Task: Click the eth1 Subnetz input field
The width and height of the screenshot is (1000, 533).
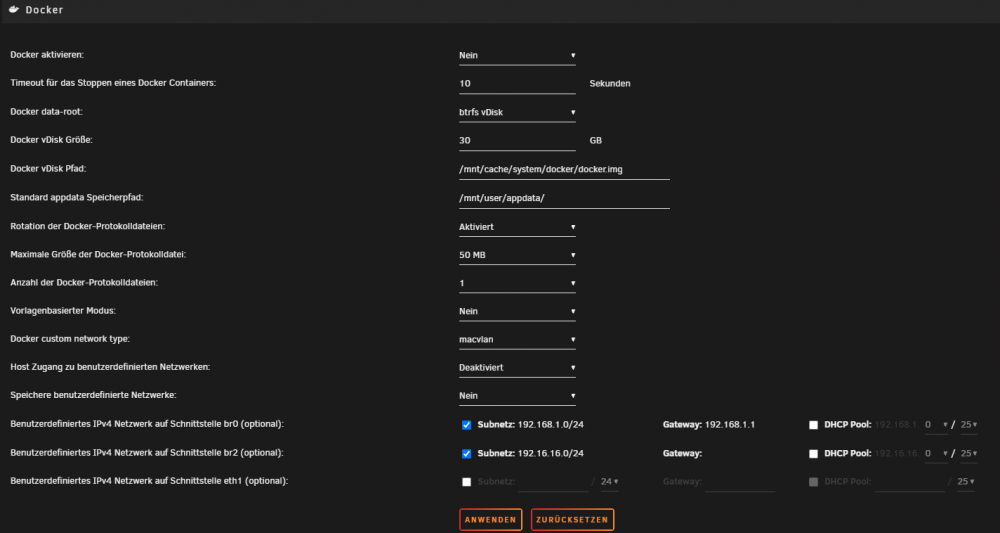Action: point(553,481)
